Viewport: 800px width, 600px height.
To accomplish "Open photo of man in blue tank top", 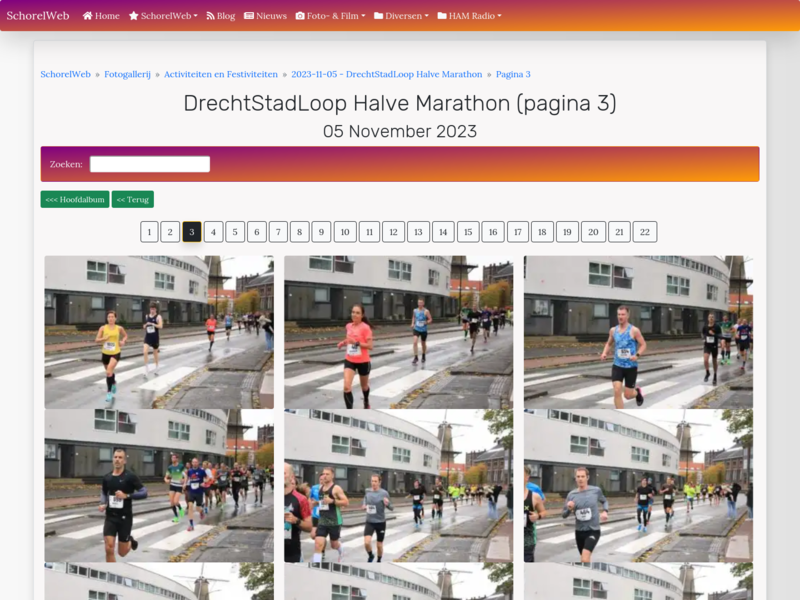I will 638,332.
